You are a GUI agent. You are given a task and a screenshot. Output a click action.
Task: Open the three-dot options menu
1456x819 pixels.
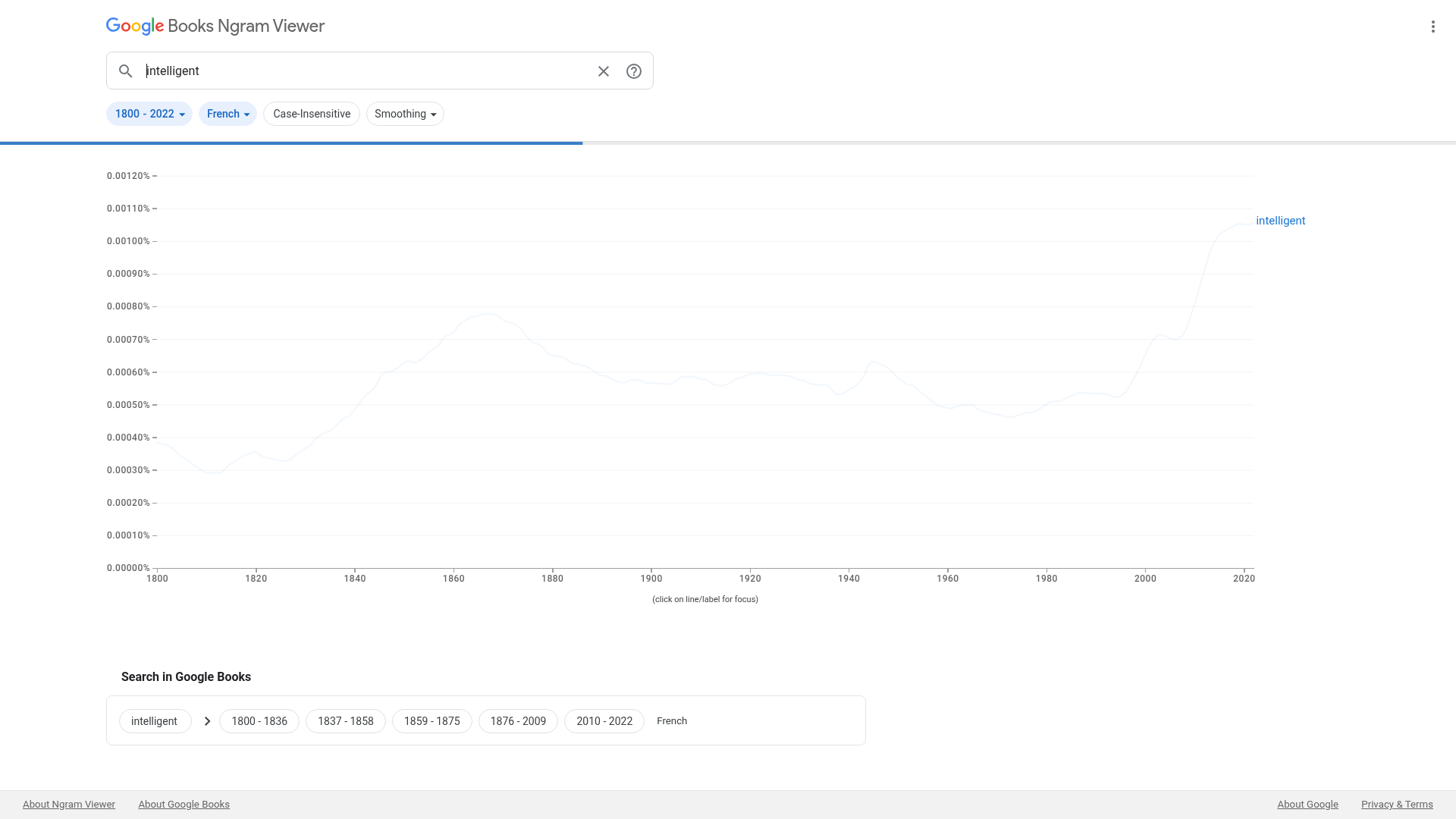point(1432,27)
